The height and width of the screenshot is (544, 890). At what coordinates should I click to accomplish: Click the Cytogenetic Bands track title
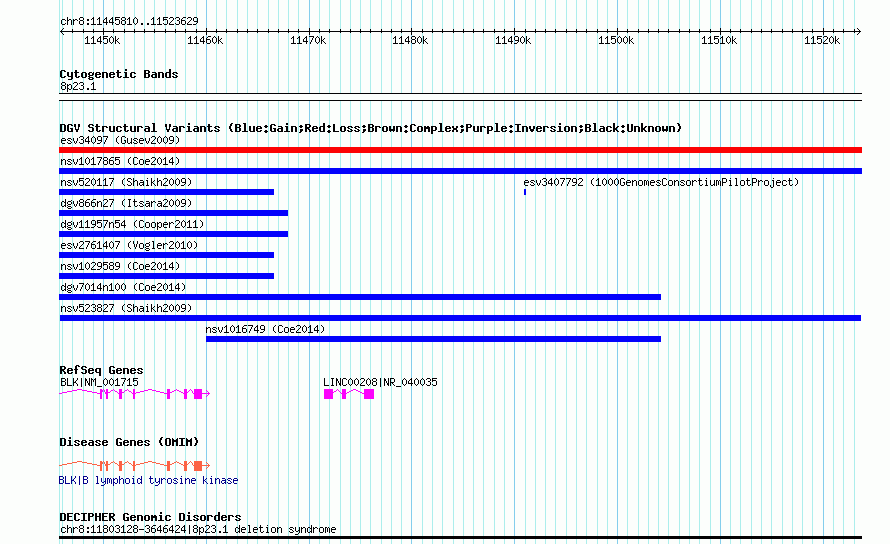[119, 74]
